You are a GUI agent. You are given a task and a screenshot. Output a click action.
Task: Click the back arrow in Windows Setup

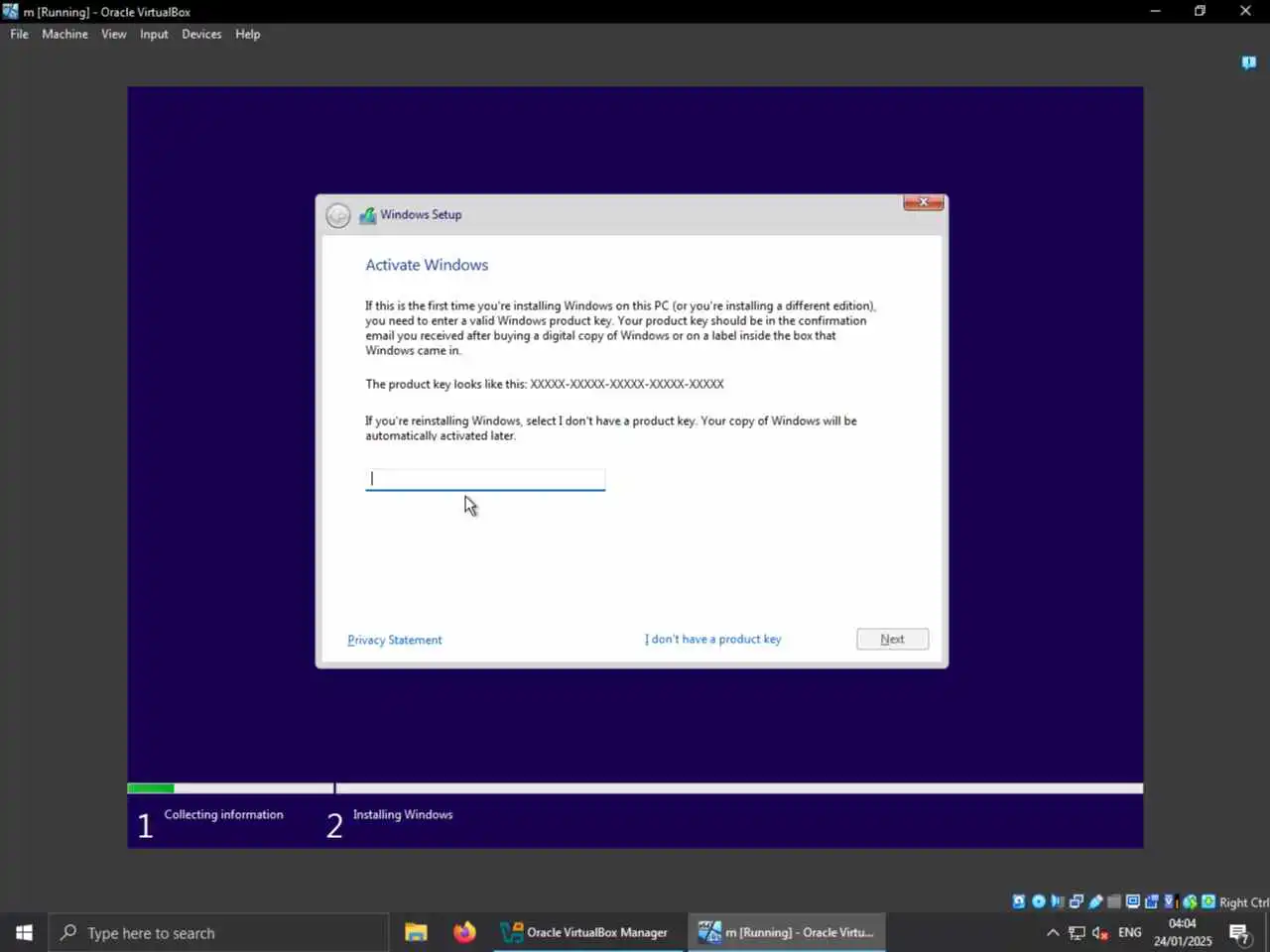(338, 215)
